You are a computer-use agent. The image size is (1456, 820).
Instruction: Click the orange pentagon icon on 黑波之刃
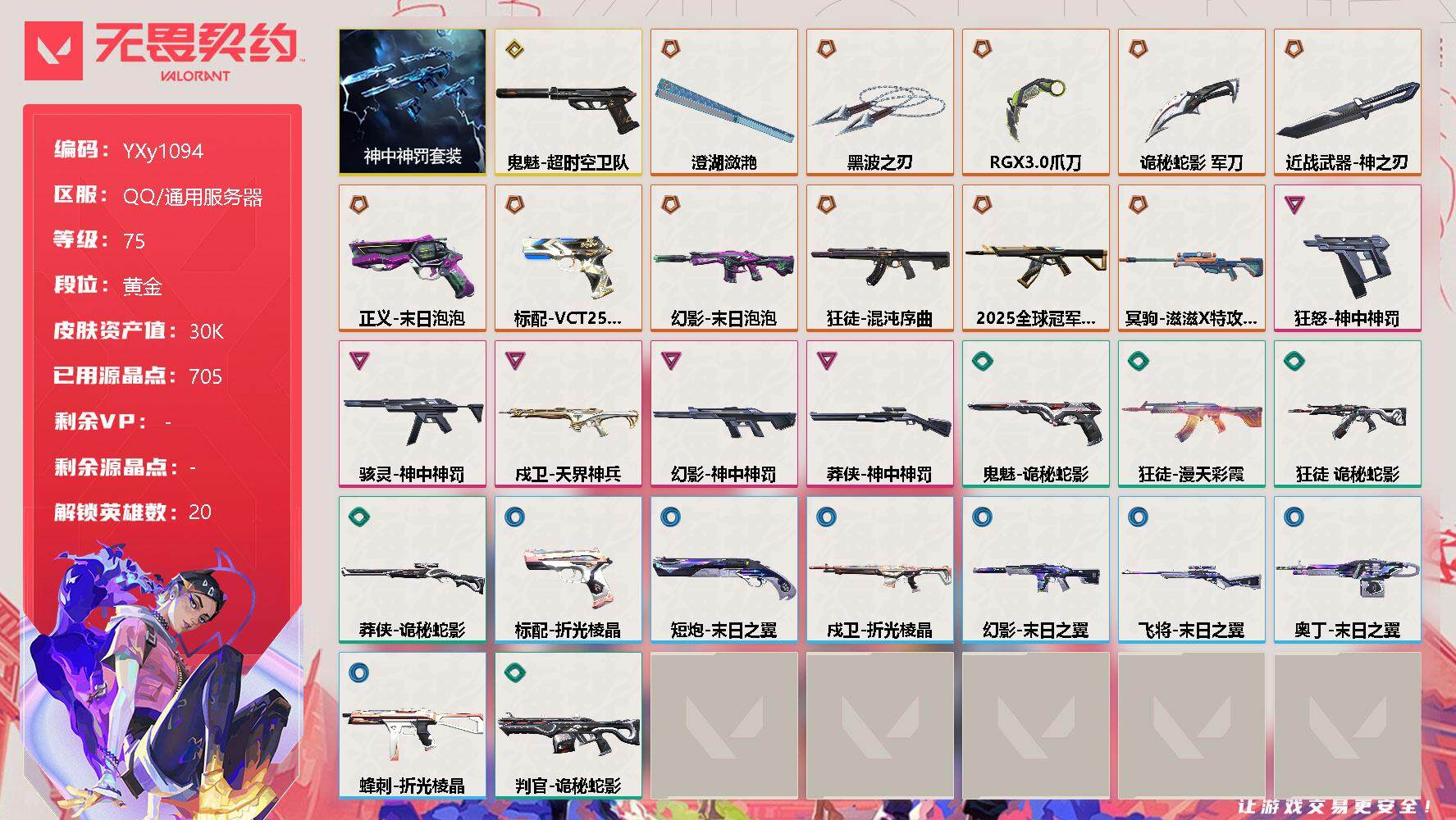click(x=826, y=49)
